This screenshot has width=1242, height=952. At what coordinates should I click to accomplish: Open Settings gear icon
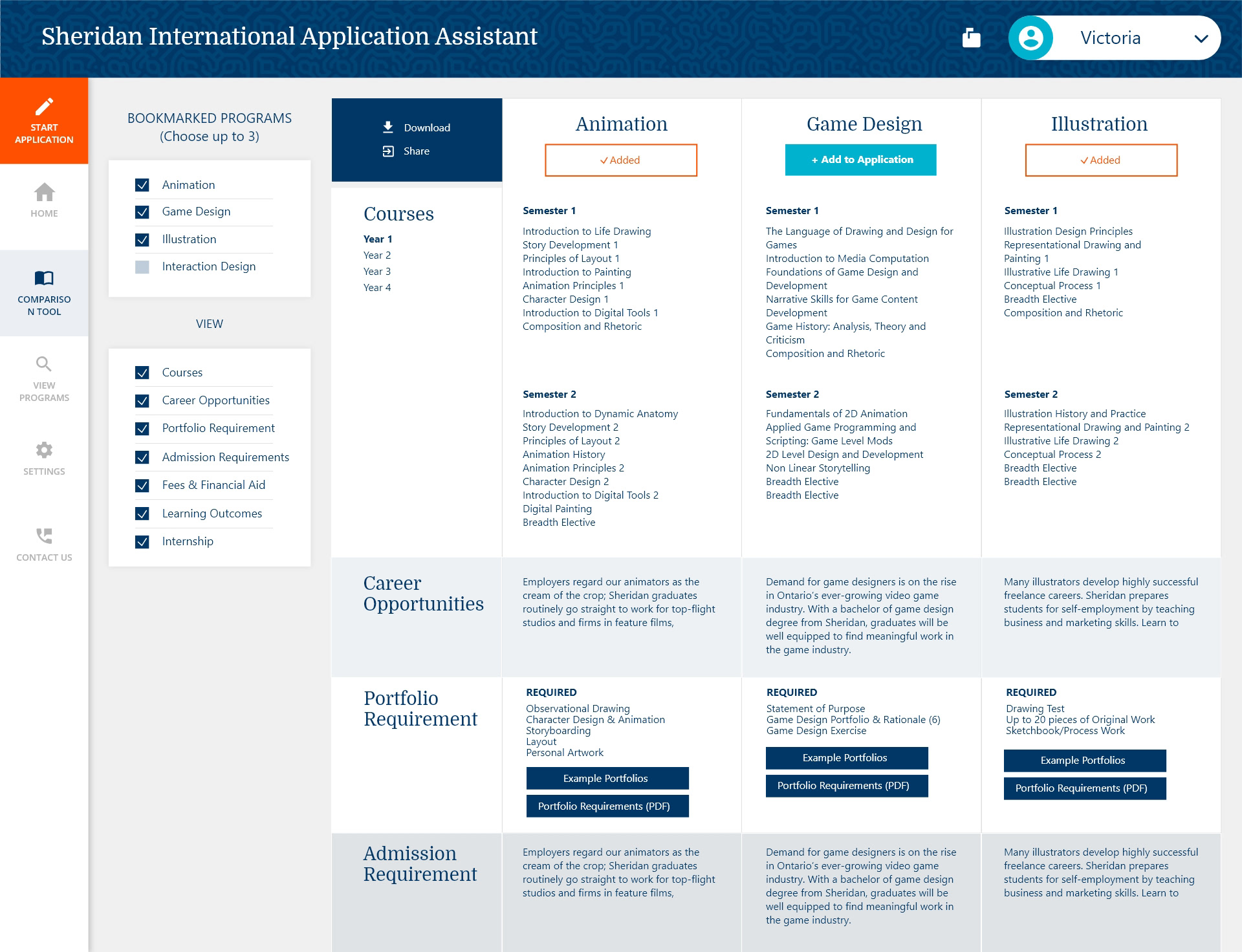44,449
